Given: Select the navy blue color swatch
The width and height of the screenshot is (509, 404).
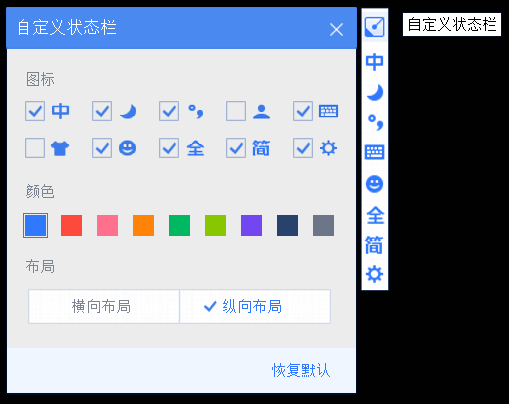Looking at the screenshot, I should click(287, 226).
